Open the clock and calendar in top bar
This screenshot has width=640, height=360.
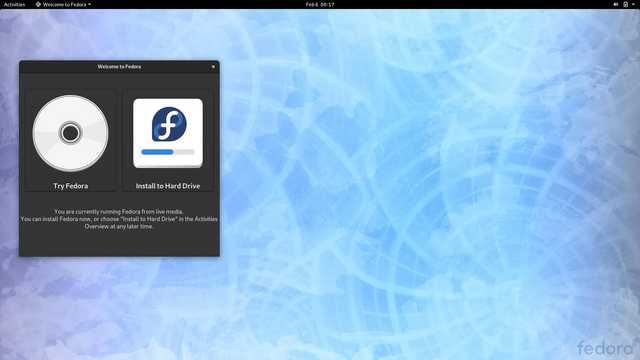point(320,4)
